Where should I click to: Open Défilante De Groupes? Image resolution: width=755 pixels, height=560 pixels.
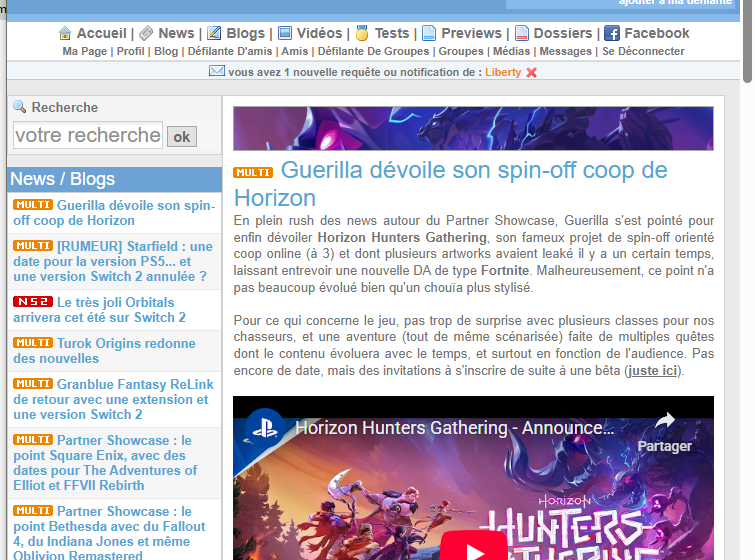(x=373, y=51)
